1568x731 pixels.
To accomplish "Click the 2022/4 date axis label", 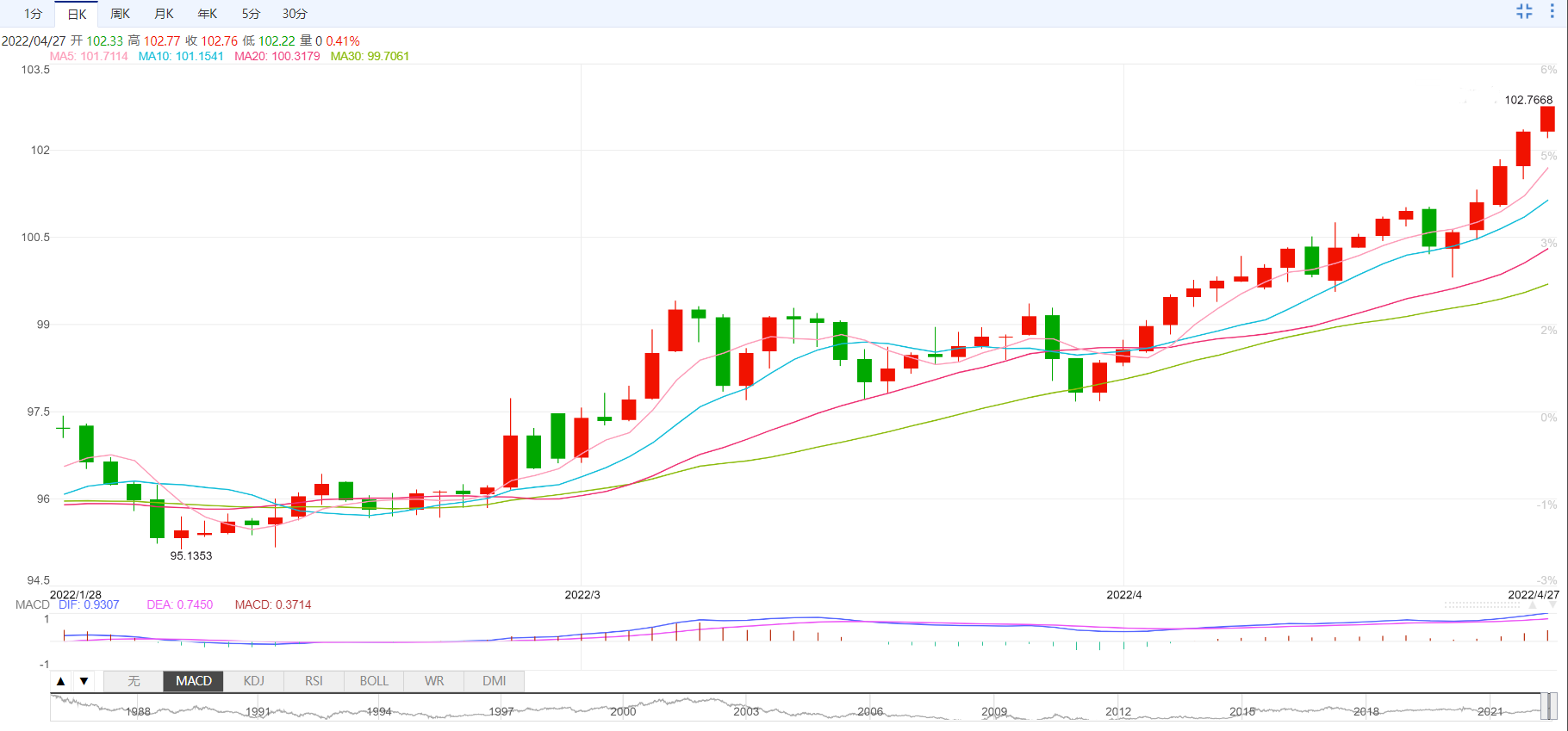I will [x=1123, y=594].
